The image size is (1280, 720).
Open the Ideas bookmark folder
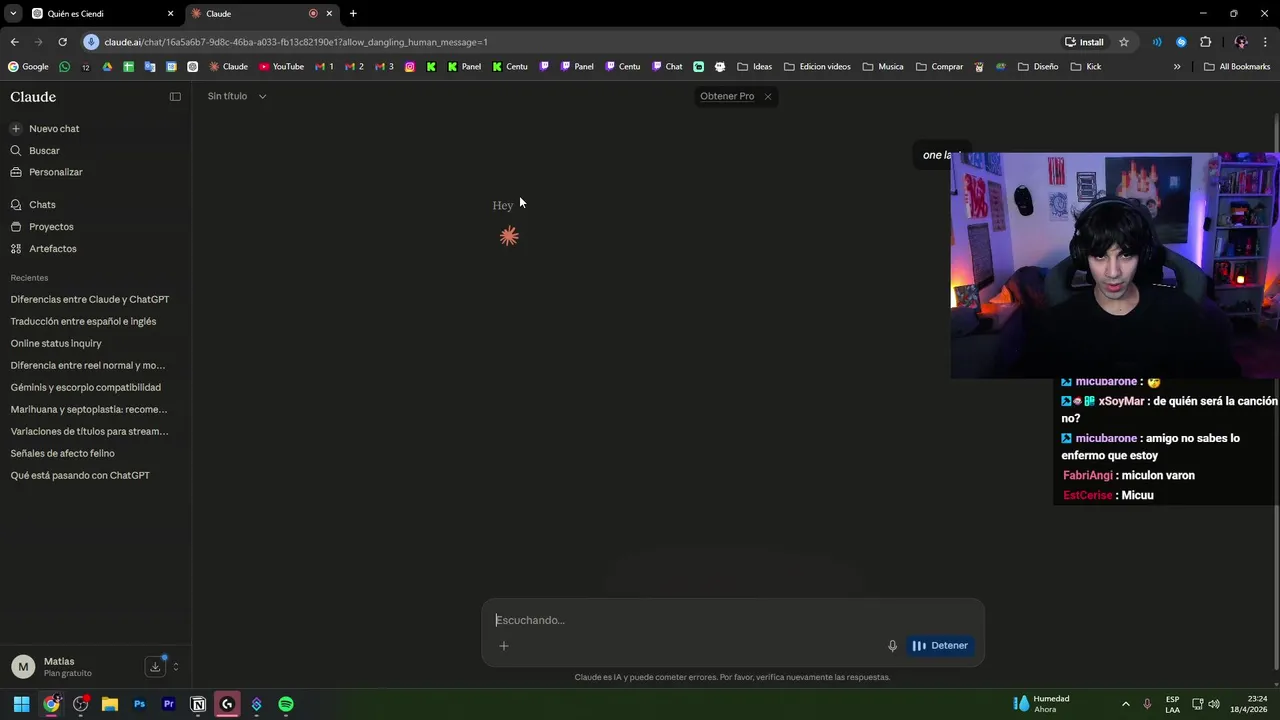(x=754, y=67)
